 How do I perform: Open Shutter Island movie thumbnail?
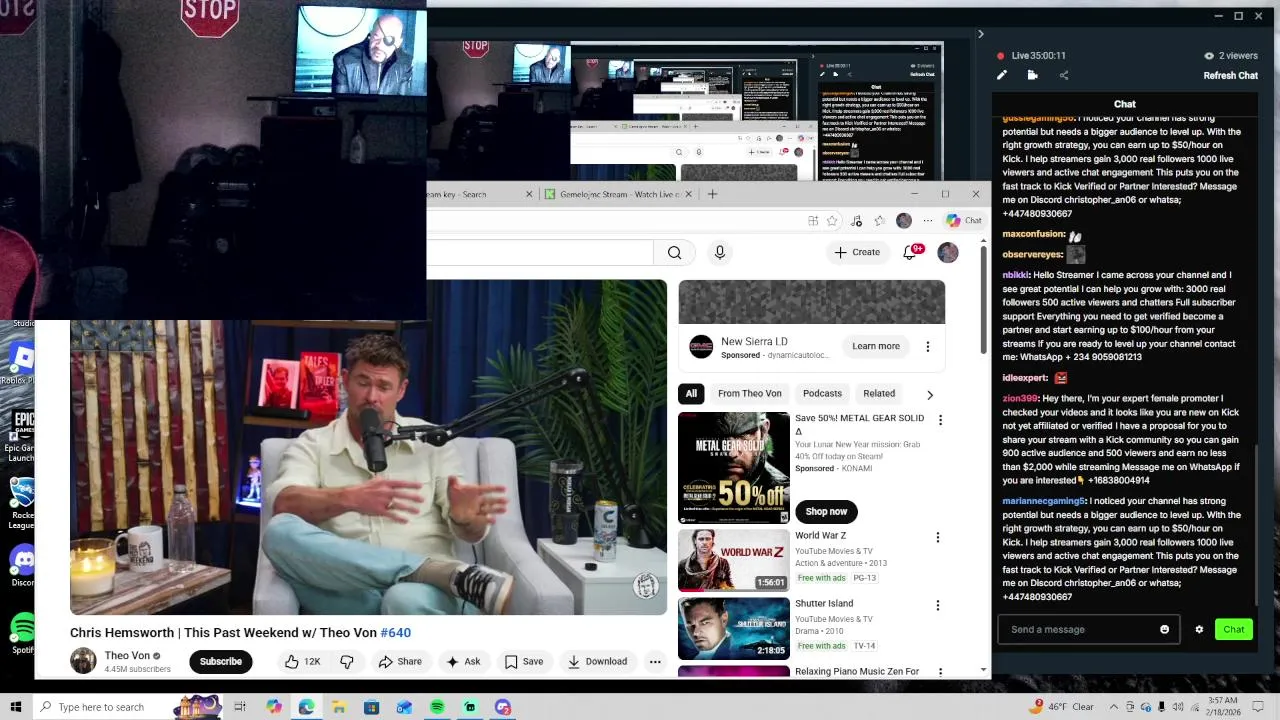734,628
